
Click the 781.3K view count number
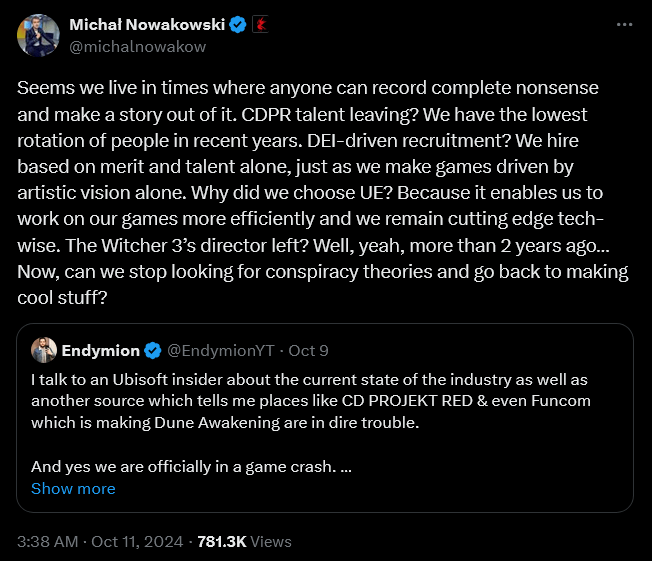220,541
